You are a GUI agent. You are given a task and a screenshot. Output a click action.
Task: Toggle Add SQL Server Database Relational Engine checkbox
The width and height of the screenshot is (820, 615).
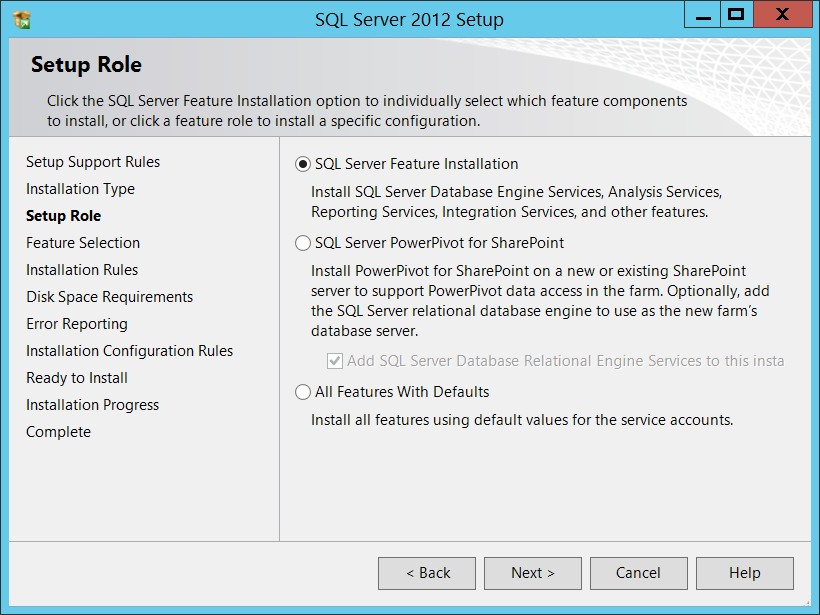335,361
